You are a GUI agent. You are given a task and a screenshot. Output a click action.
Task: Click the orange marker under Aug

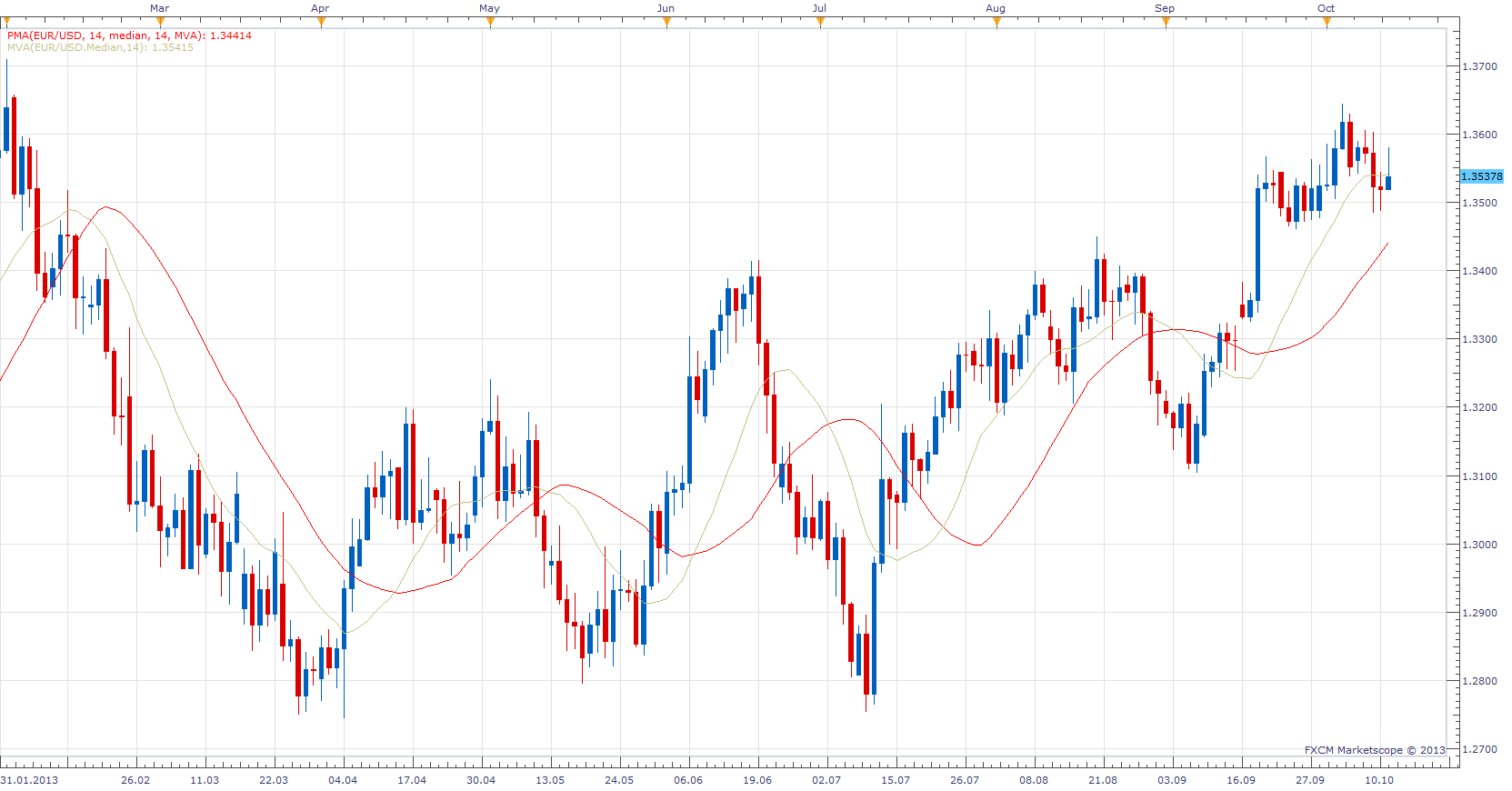tap(997, 22)
